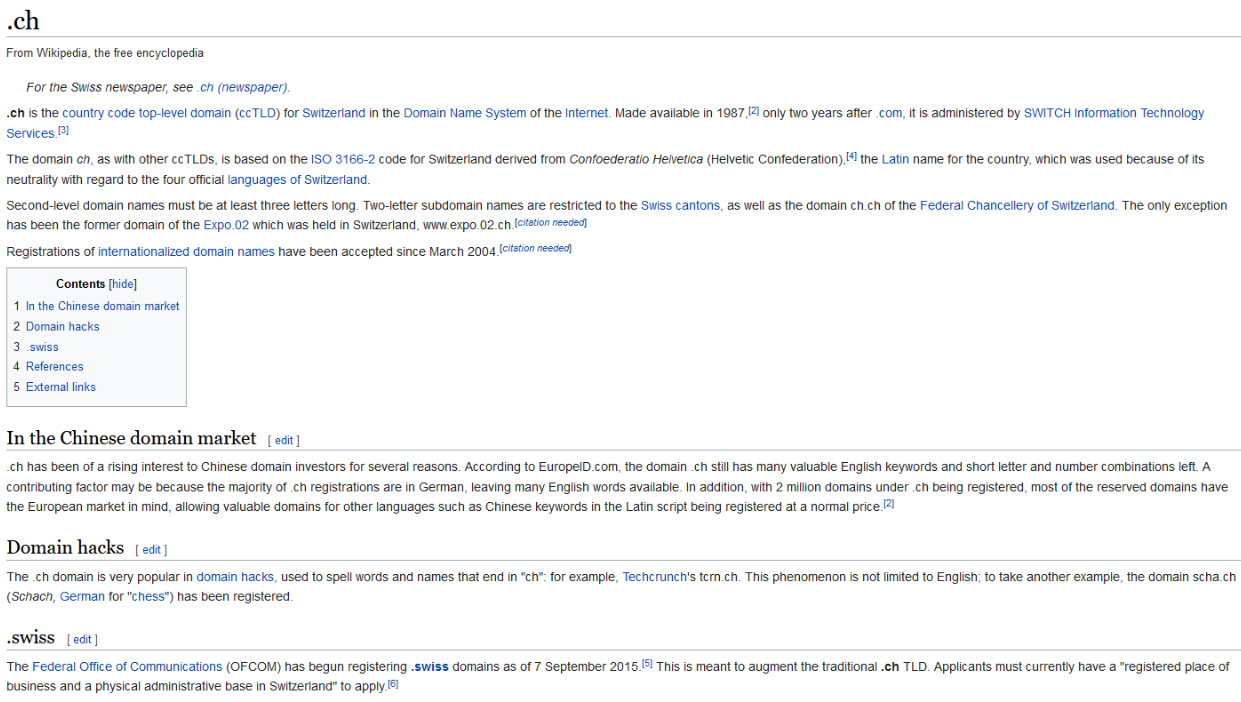The image size is (1241, 702).
Task: Open footnote [5] after 7 September 2015
Action: [647, 663]
